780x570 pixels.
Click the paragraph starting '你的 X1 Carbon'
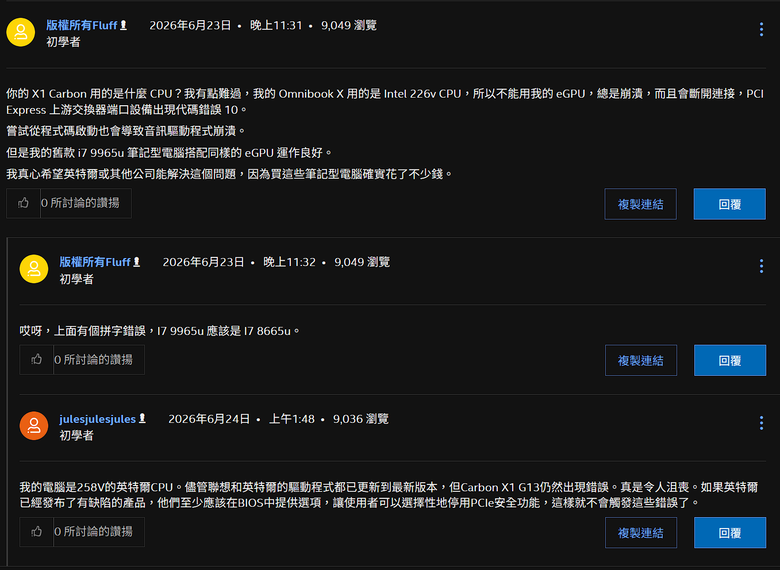[385, 101]
